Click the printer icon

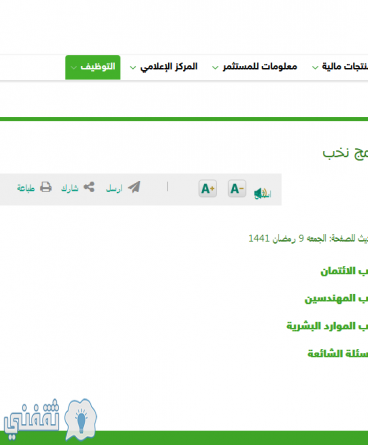[x=46, y=187]
